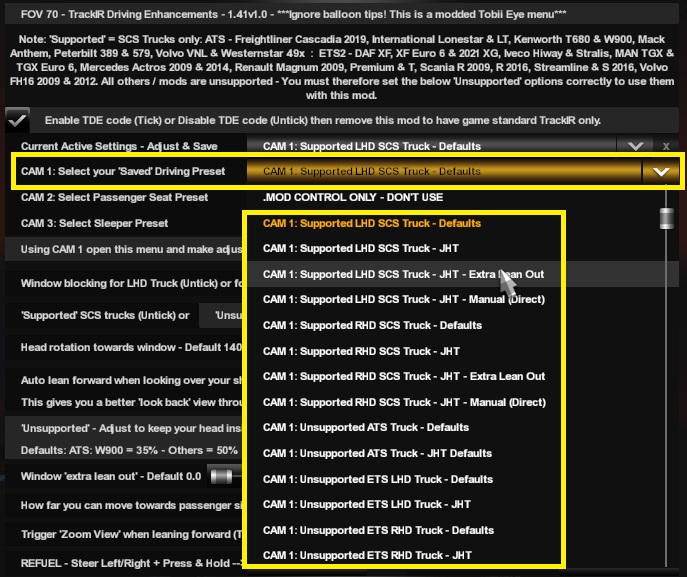The image size is (687, 577).
Task: Select 'Unsupported ETS RHD Truck - JHT'
Action: pos(367,556)
